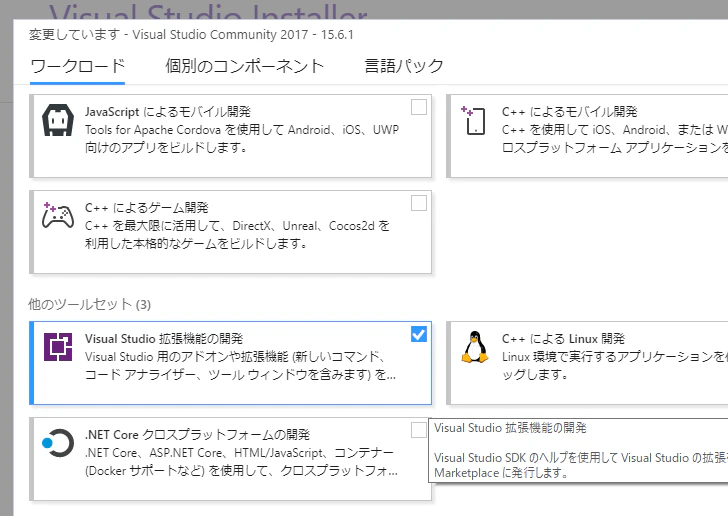Image resolution: width=728 pixels, height=516 pixels.
Task: Enable JavaScript によるモバイル開発 checkbox
Action: tap(419, 107)
